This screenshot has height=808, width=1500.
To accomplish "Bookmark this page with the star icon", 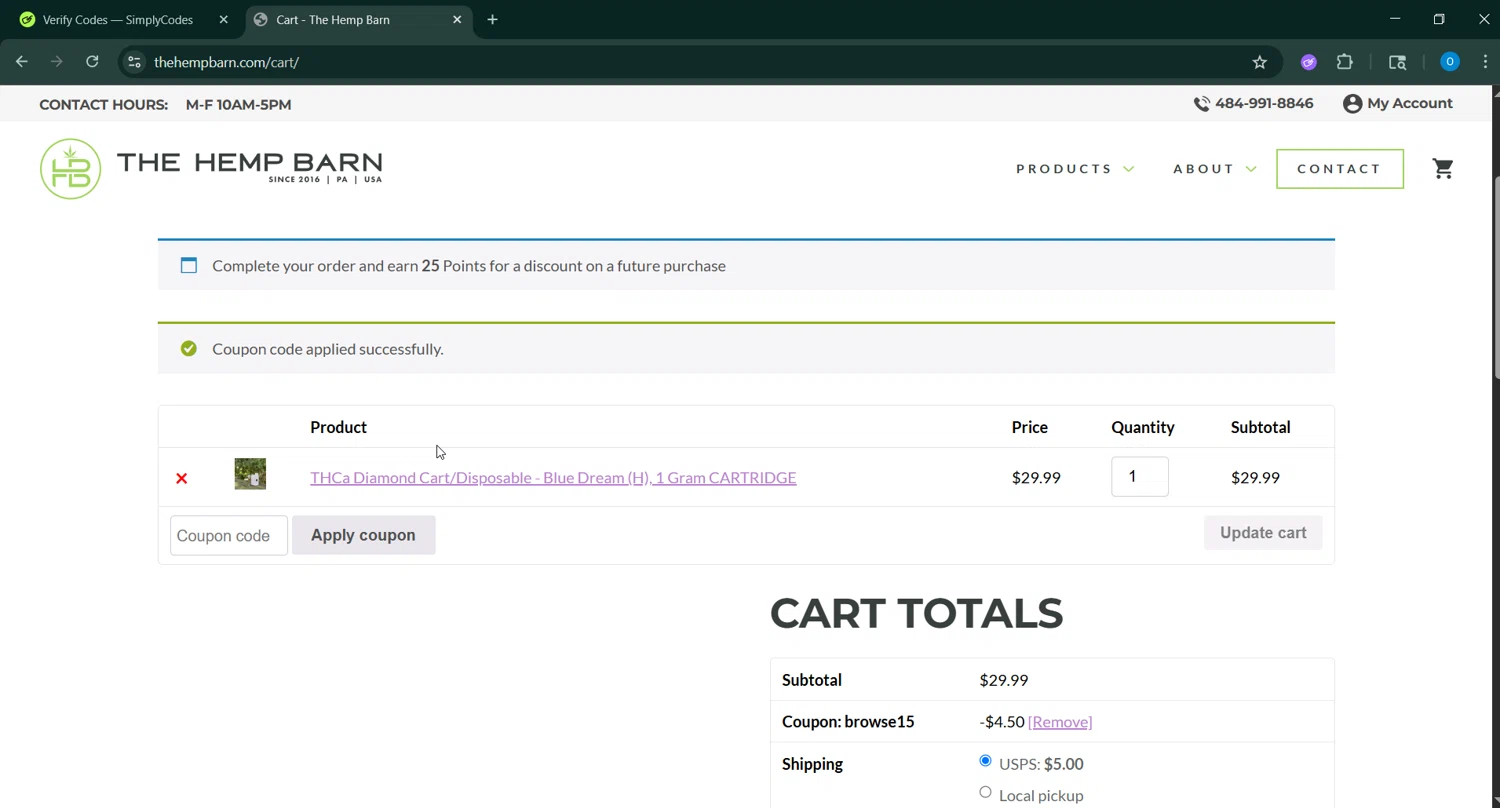I will [1260, 62].
